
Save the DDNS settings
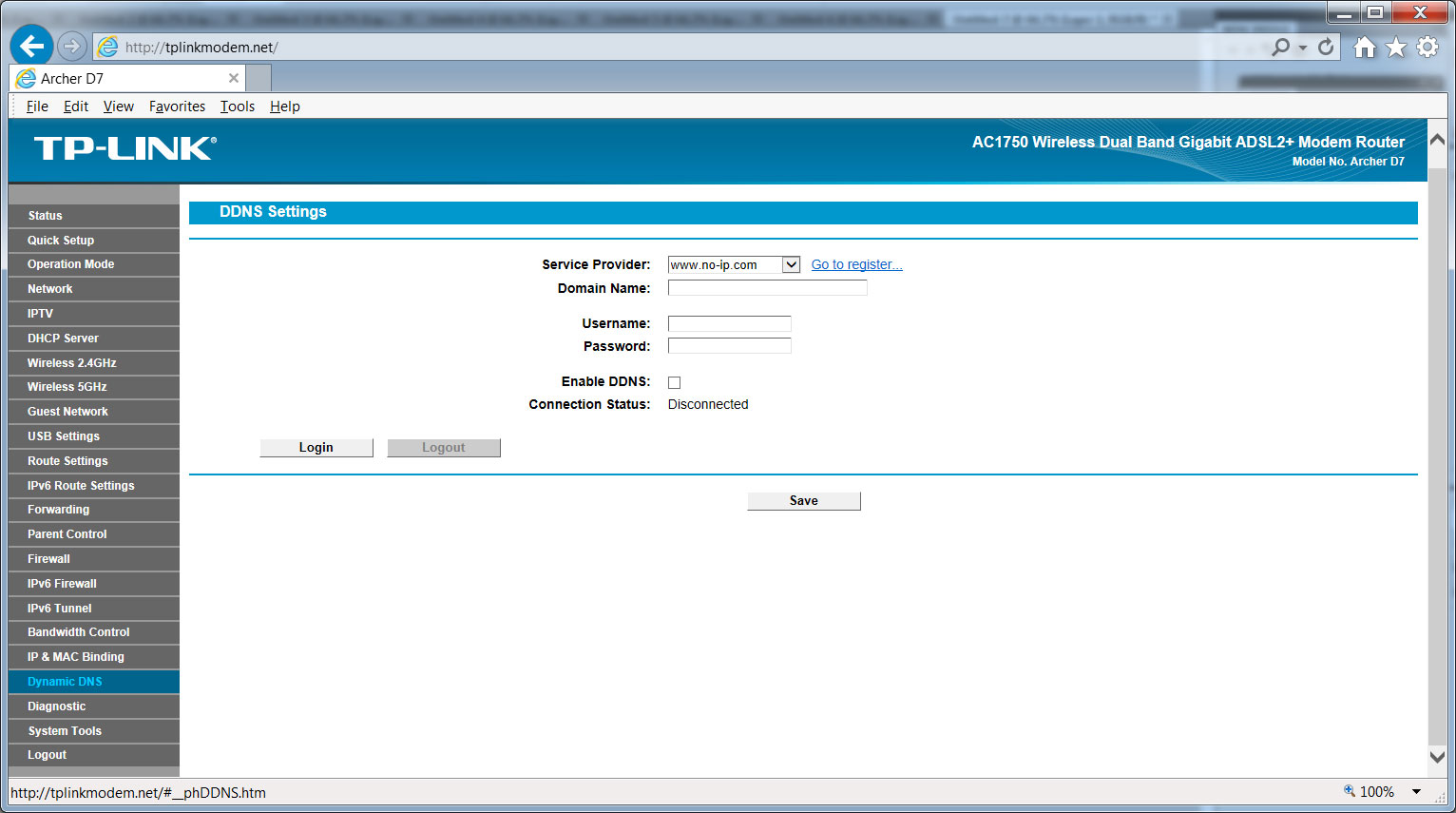pos(804,501)
